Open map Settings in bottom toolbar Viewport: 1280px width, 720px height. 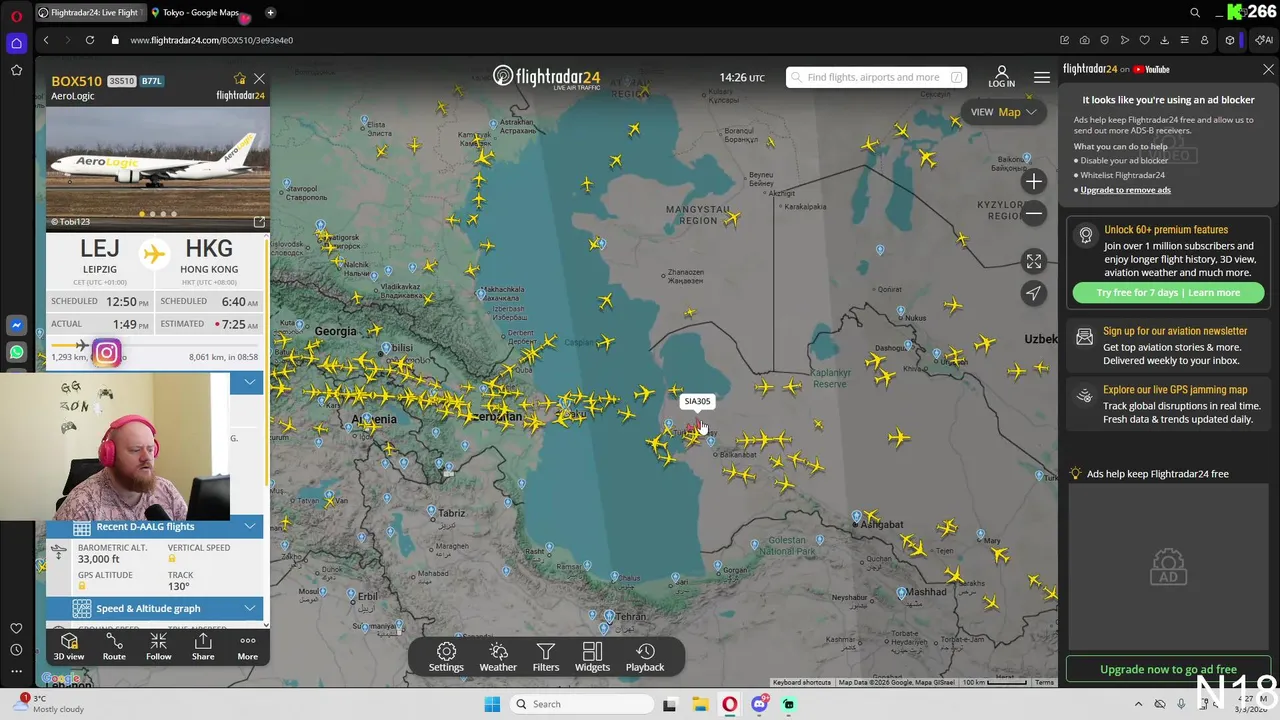(x=446, y=657)
